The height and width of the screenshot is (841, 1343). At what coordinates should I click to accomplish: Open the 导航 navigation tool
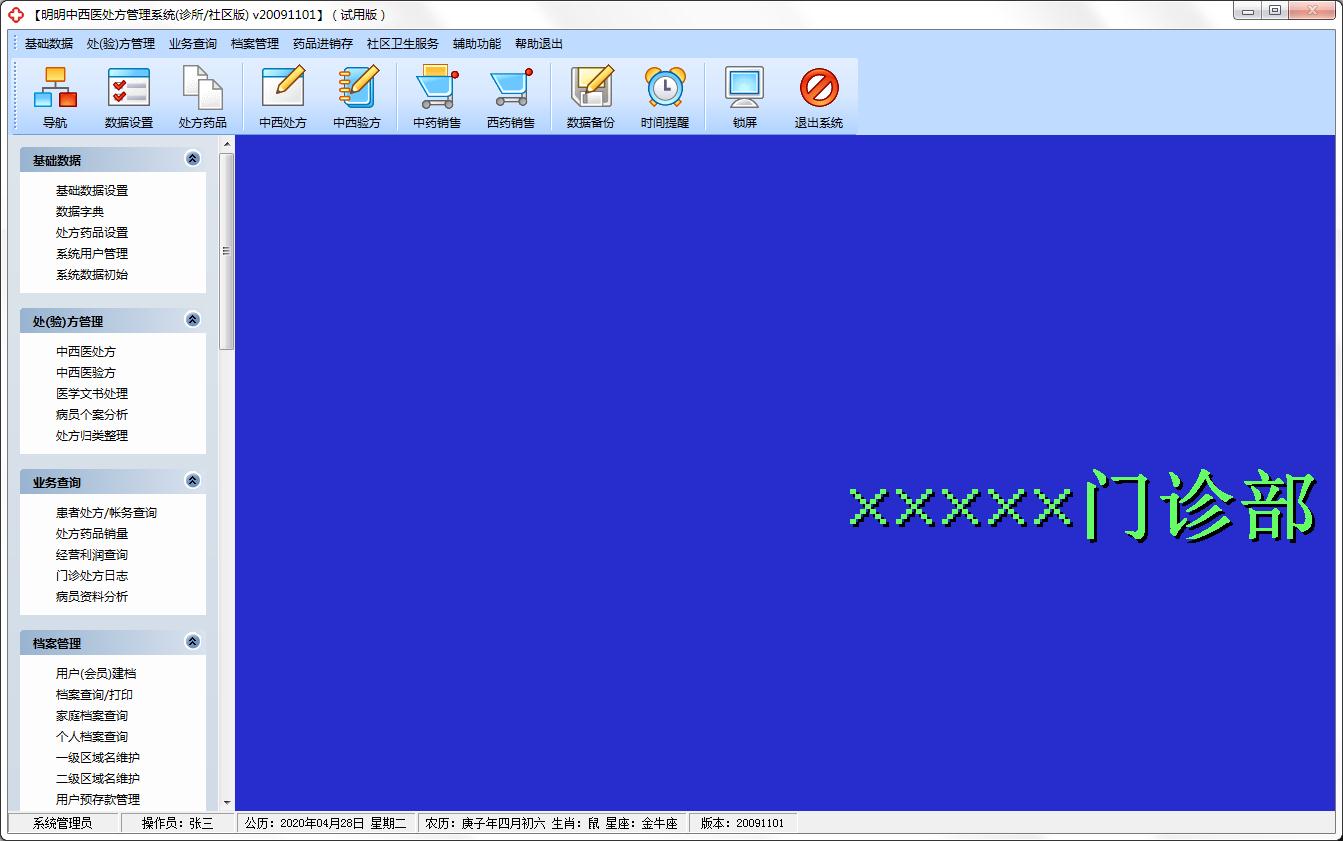click(x=55, y=97)
